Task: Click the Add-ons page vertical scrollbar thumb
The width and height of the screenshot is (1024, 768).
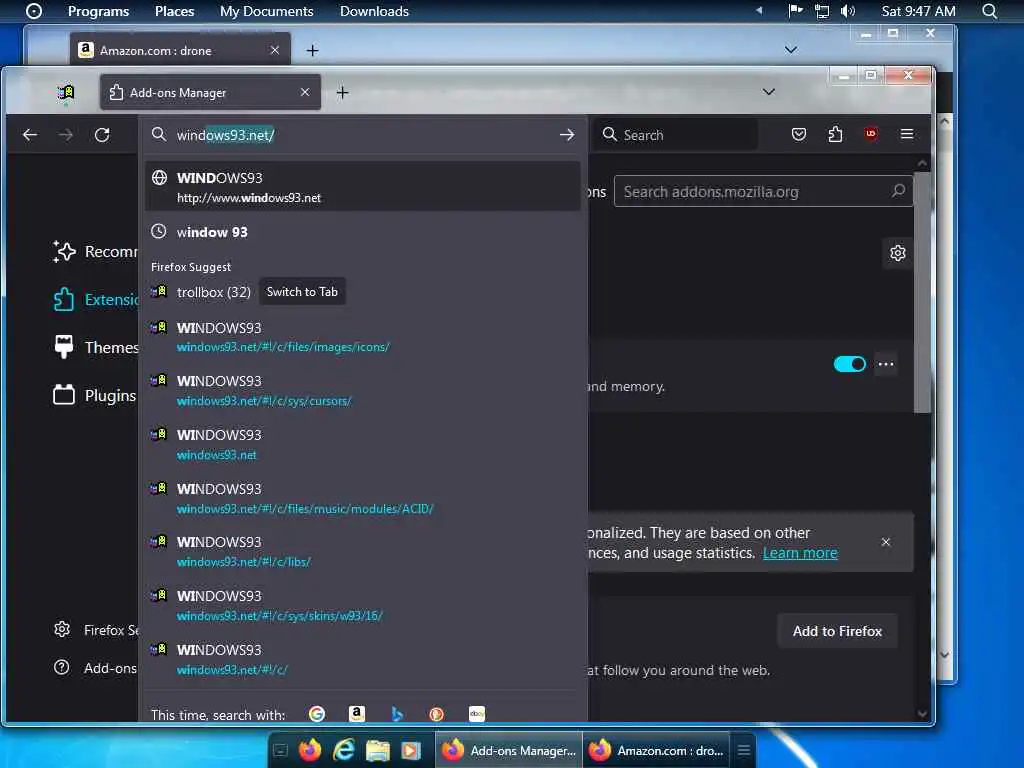Action: click(921, 293)
